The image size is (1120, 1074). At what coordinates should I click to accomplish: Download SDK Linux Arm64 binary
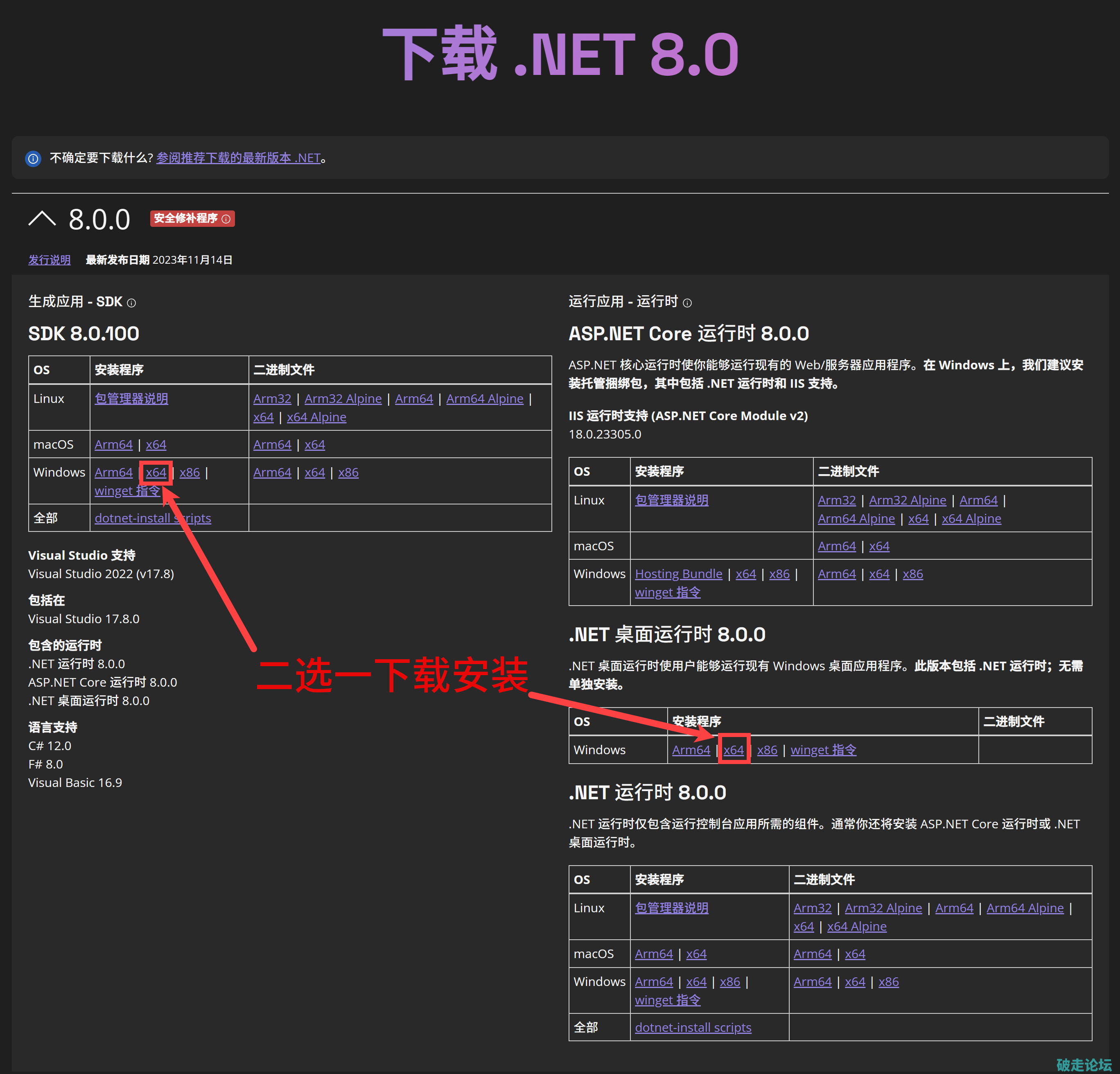pos(414,398)
